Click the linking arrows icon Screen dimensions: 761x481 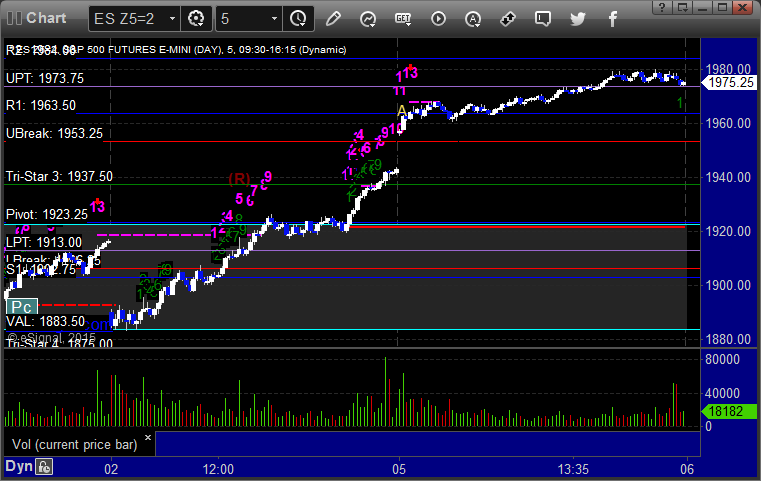(508, 19)
